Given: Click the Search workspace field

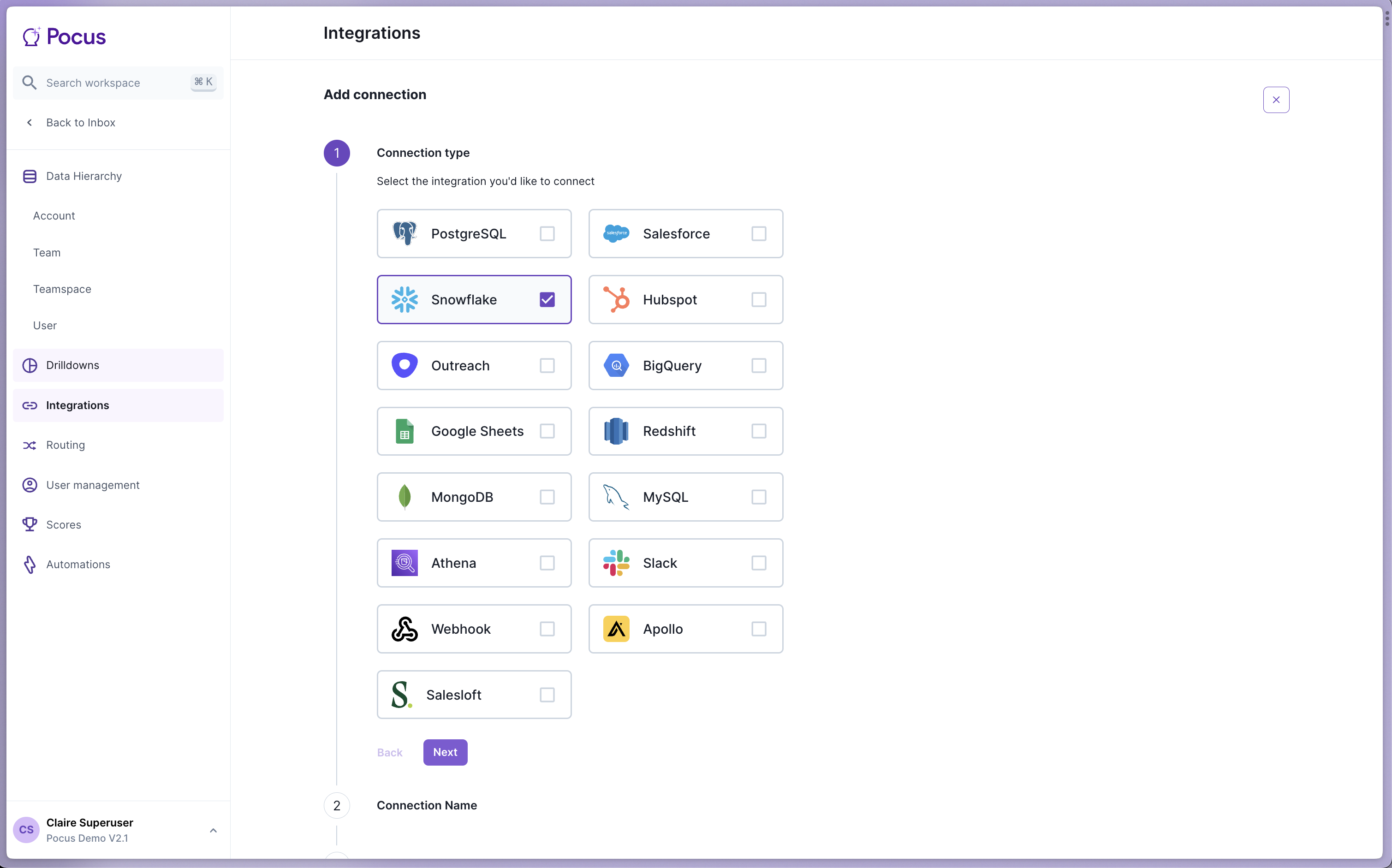Looking at the screenshot, I should pos(109,83).
